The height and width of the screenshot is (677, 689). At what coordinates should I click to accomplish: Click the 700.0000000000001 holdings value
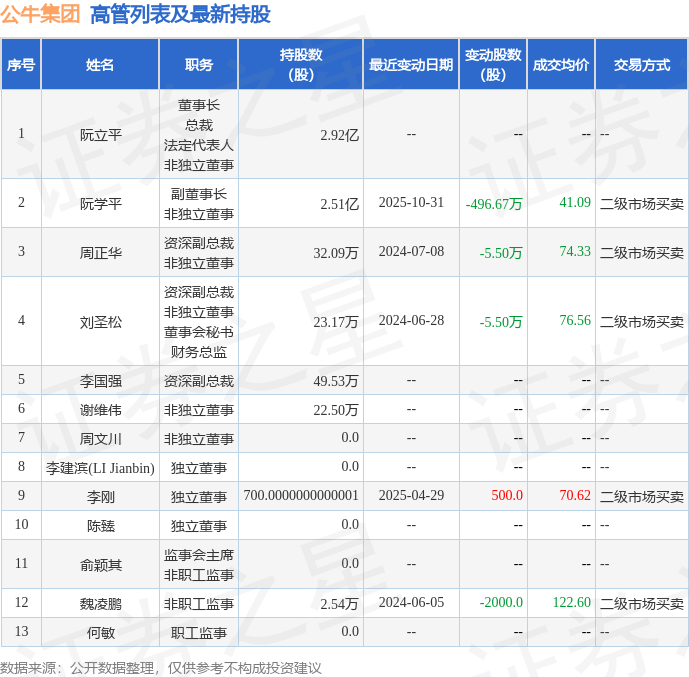coord(301,496)
